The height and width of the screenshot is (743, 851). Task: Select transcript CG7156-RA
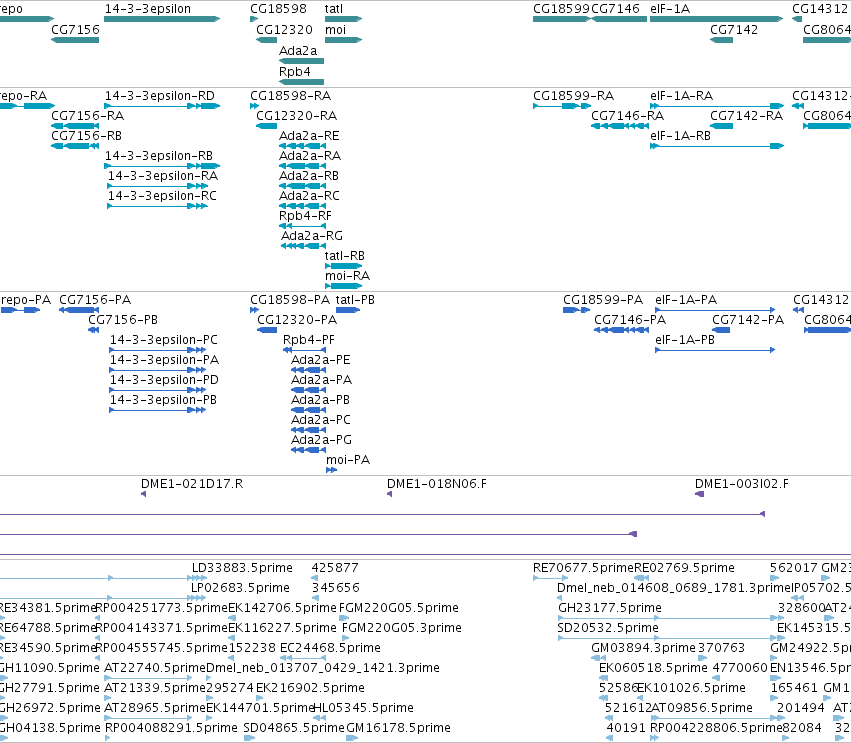[75, 126]
